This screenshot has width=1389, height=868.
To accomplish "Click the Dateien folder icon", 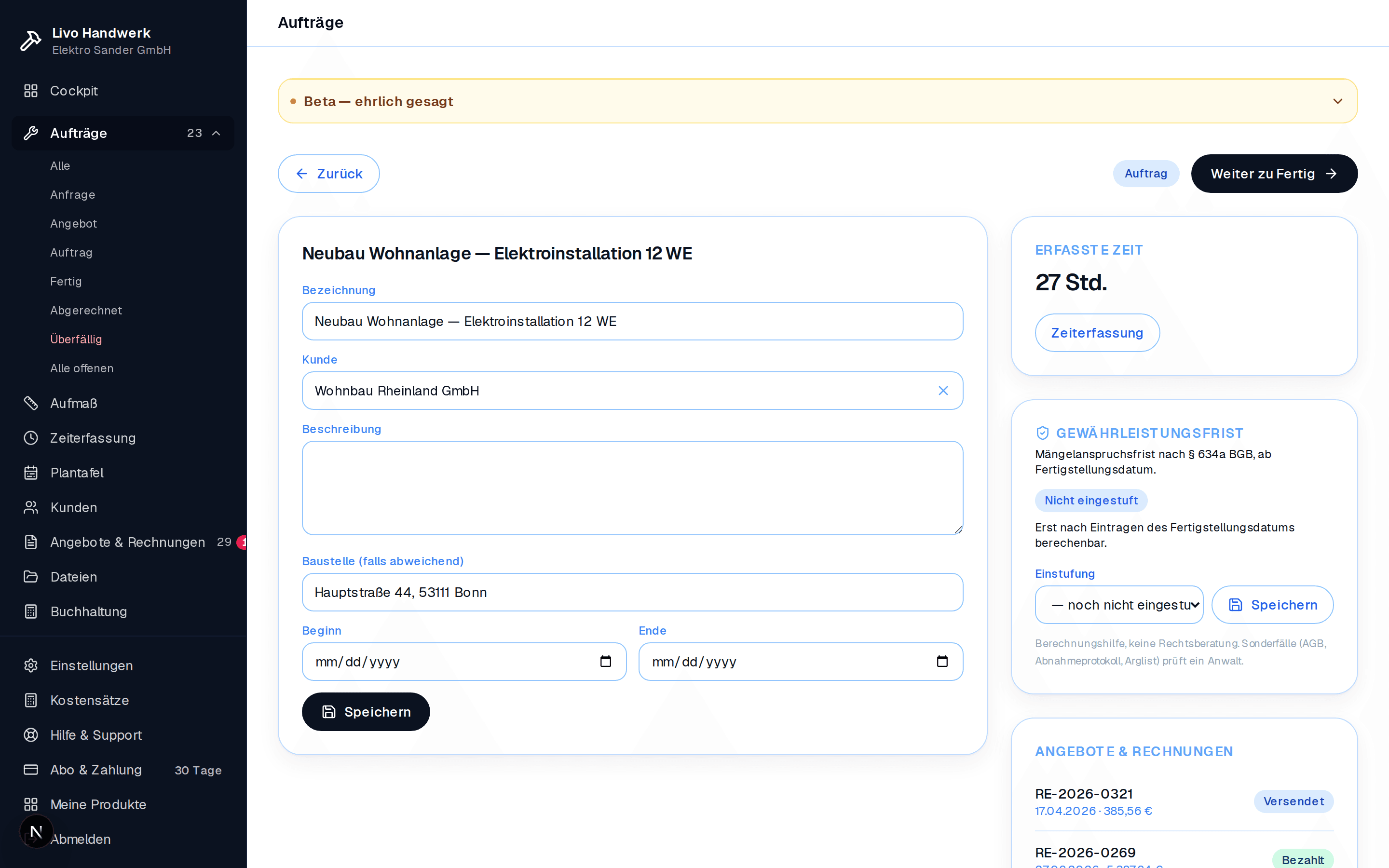I will pyautogui.click(x=31, y=576).
